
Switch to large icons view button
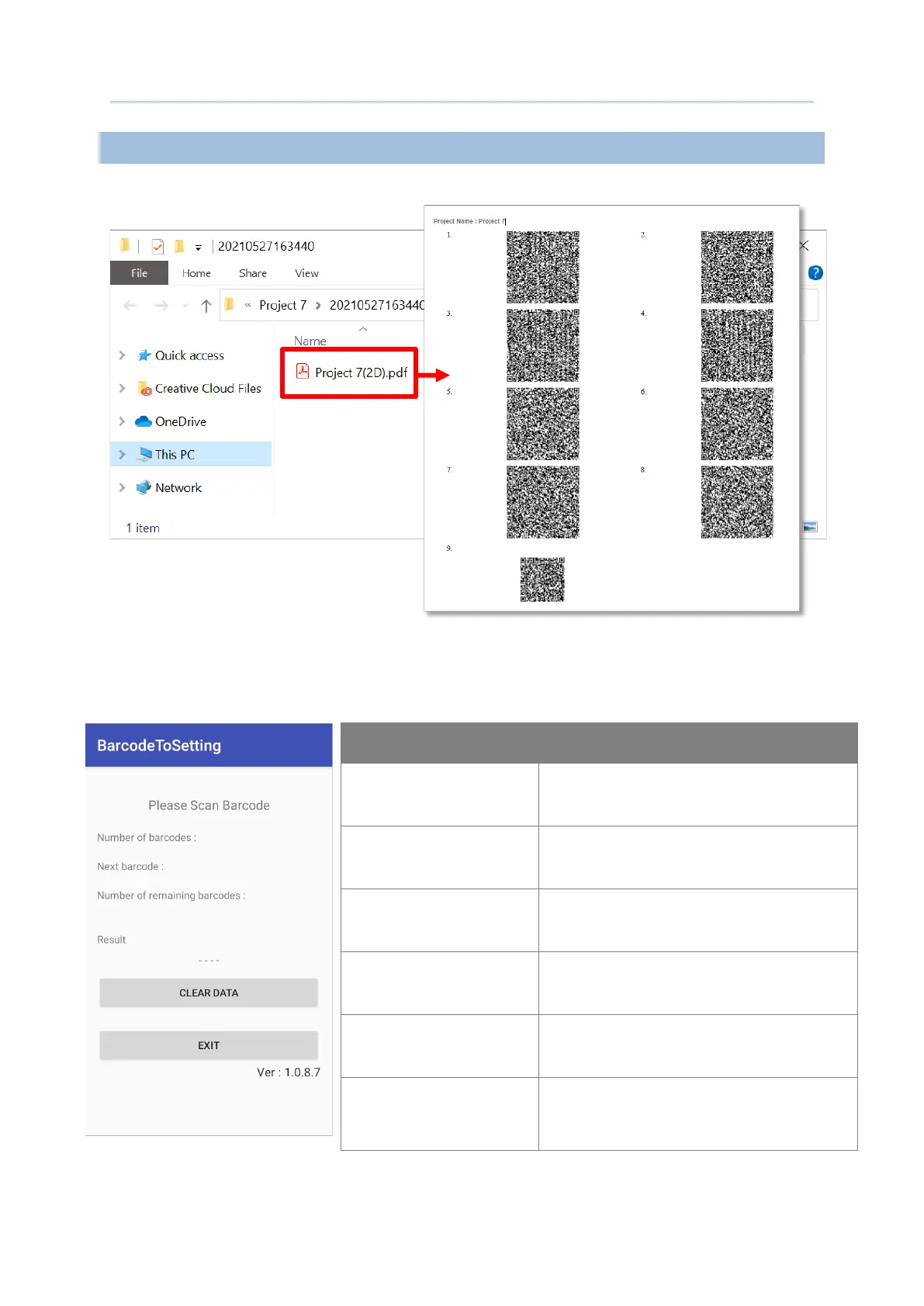pyautogui.click(x=810, y=527)
